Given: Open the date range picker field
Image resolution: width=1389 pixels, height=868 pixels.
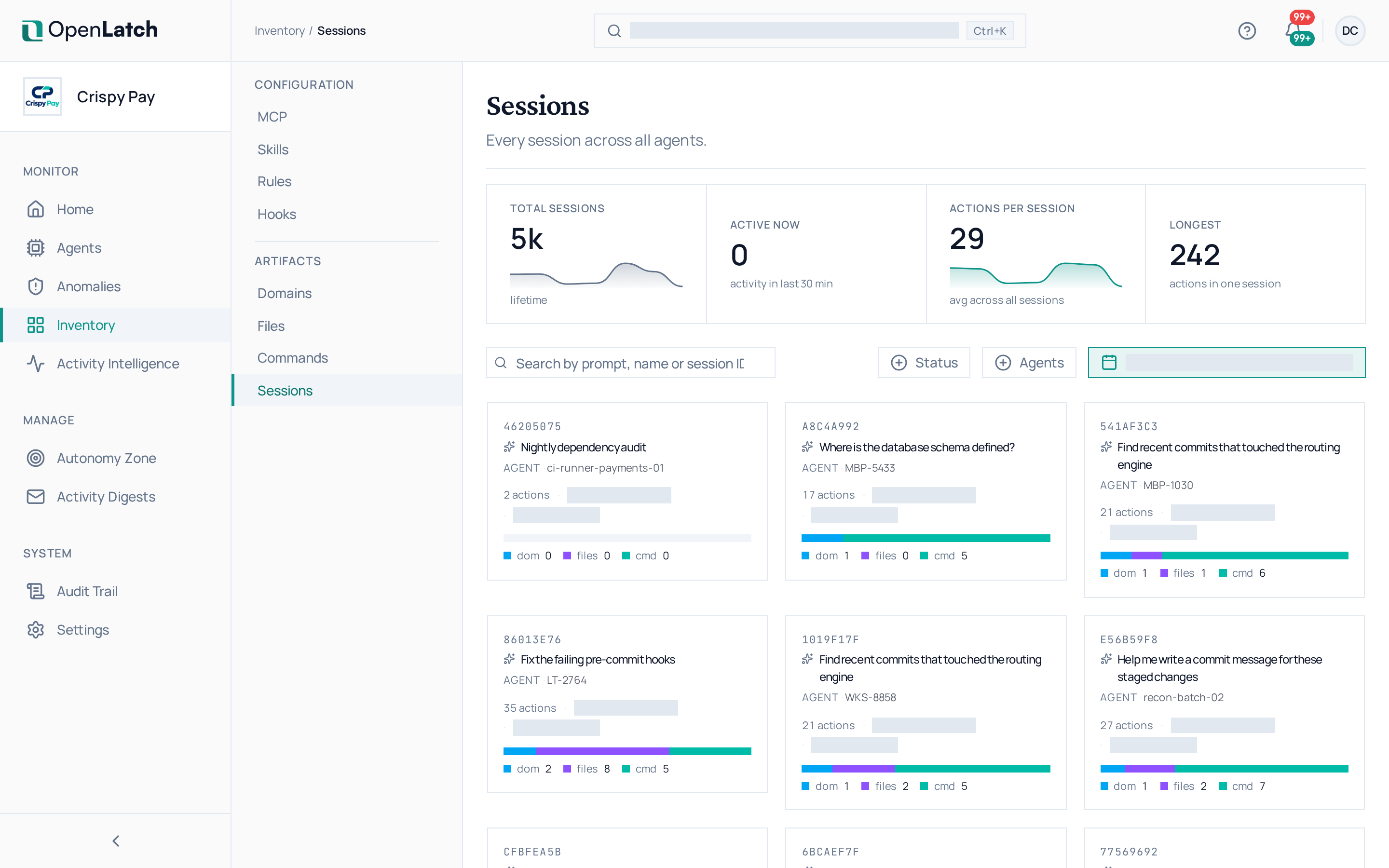Looking at the screenshot, I should [x=1226, y=362].
